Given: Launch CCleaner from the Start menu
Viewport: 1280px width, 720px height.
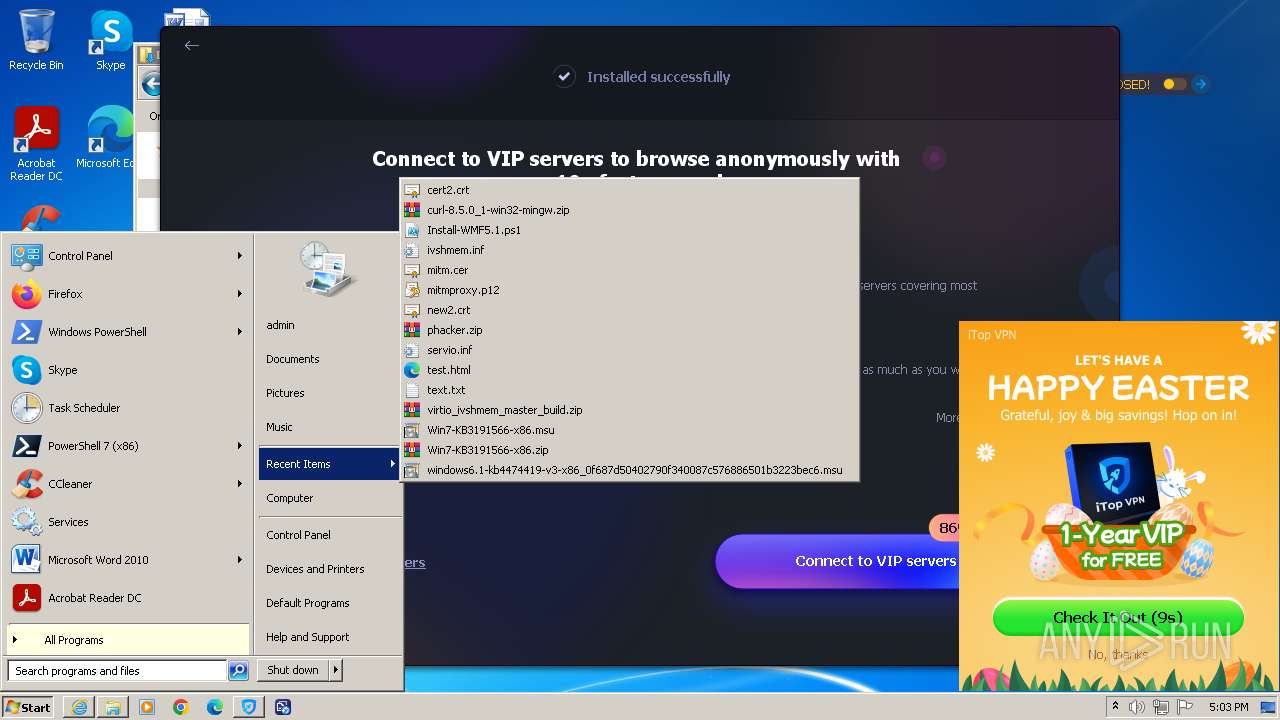Looking at the screenshot, I should pyautogui.click(x=127, y=484).
